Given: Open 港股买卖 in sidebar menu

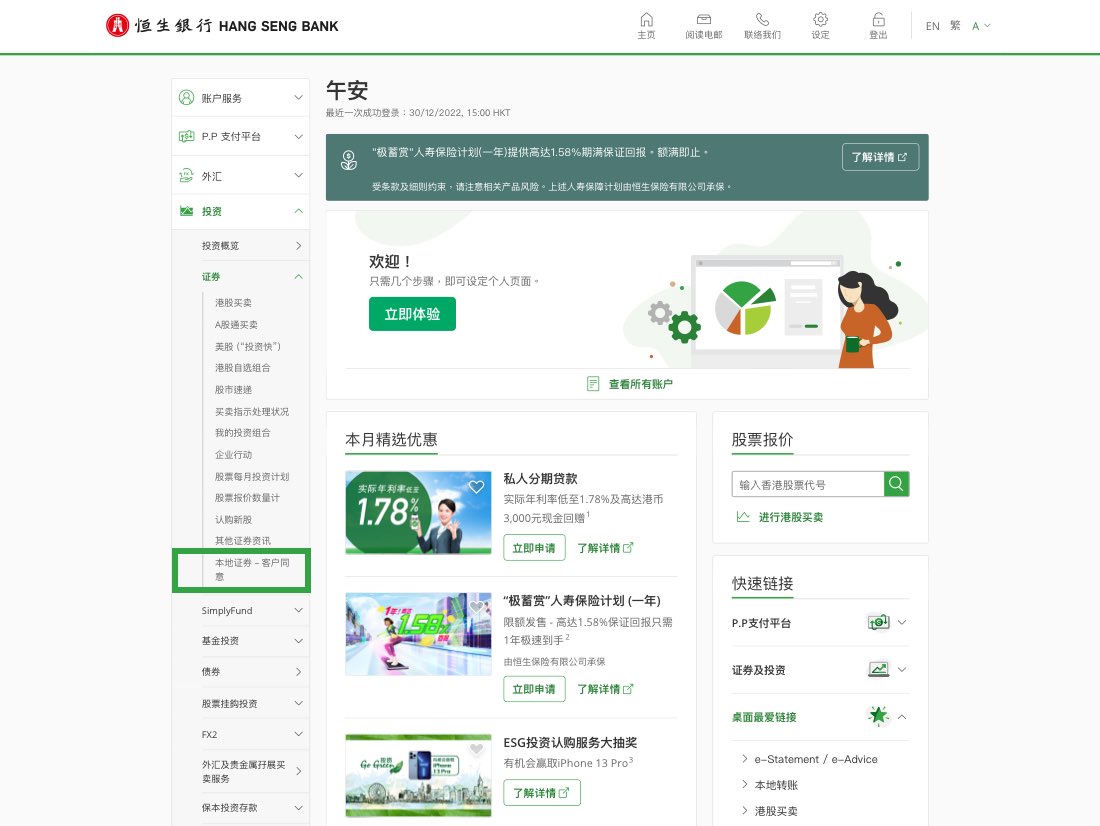Looking at the screenshot, I should (233, 302).
